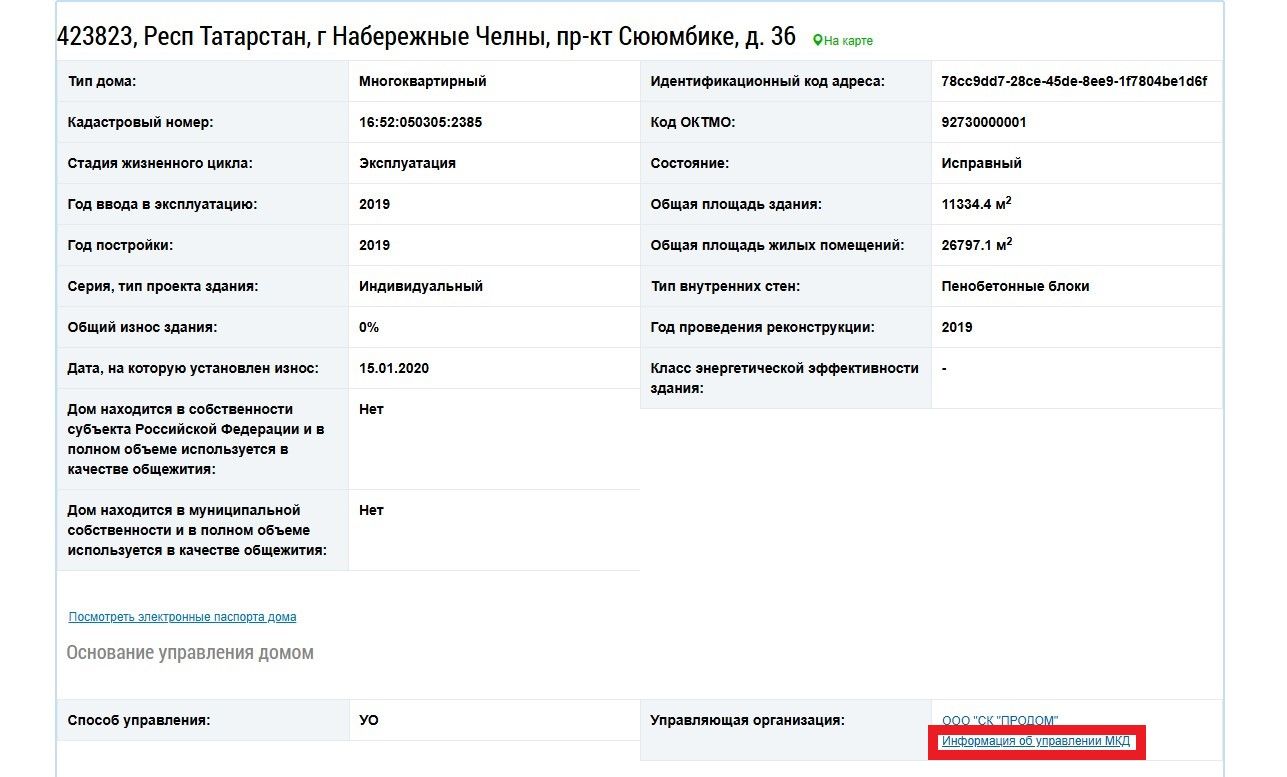This screenshot has width=1287, height=777.
Task: Click the 'Многоквартирный' house type value
Action: pos(422,81)
